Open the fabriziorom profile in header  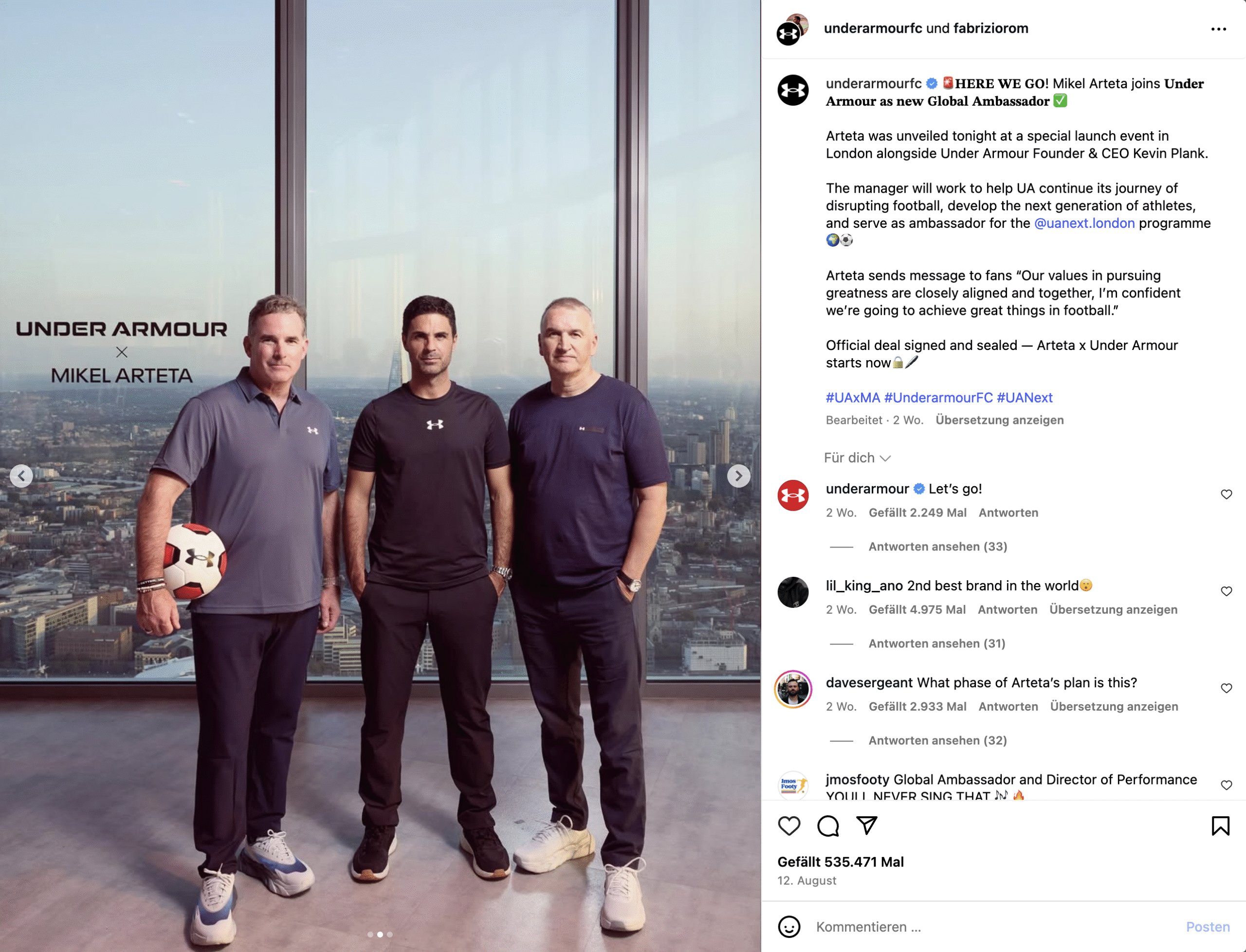[990, 28]
